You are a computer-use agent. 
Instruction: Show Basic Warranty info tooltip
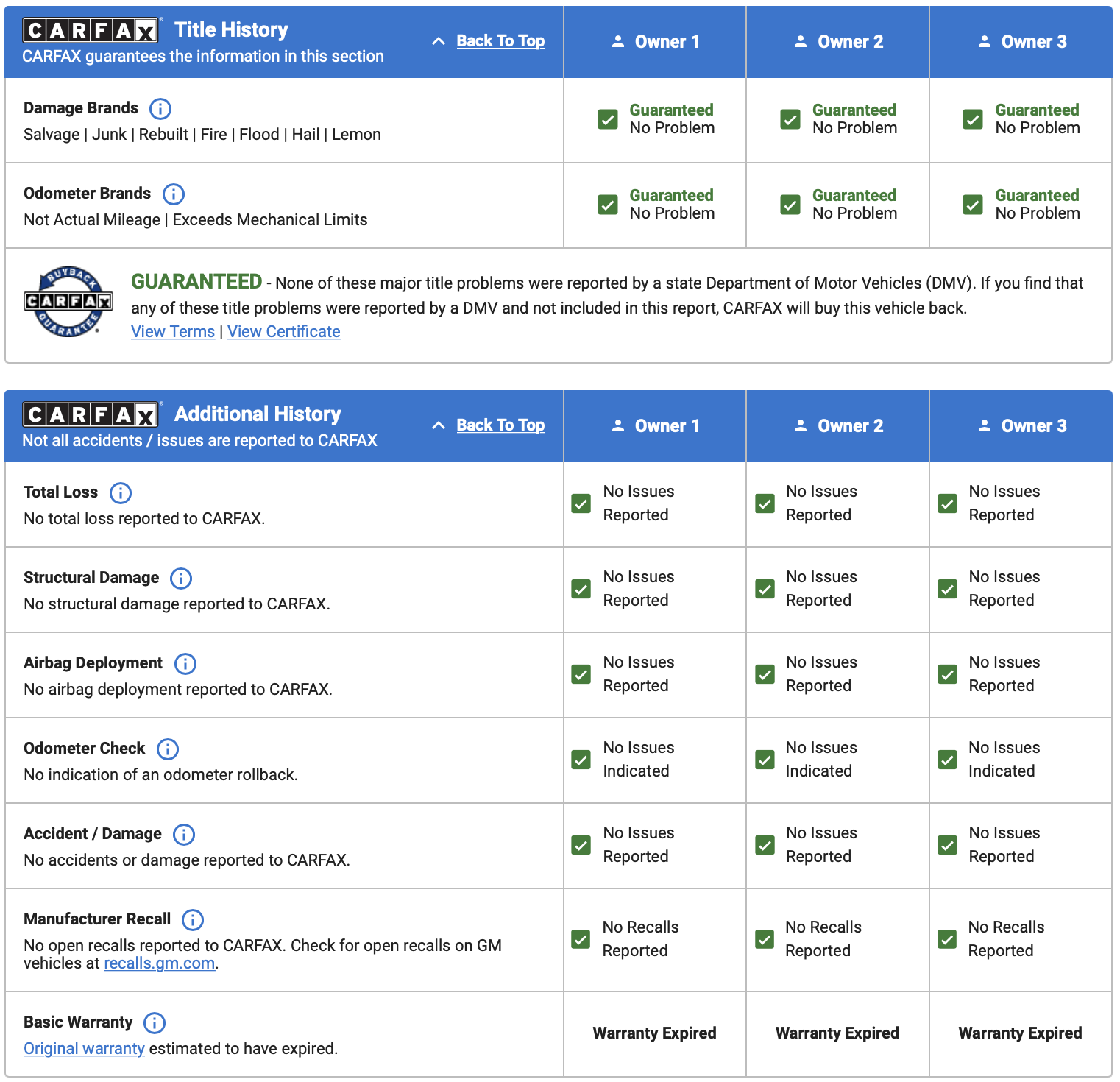point(155,1023)
